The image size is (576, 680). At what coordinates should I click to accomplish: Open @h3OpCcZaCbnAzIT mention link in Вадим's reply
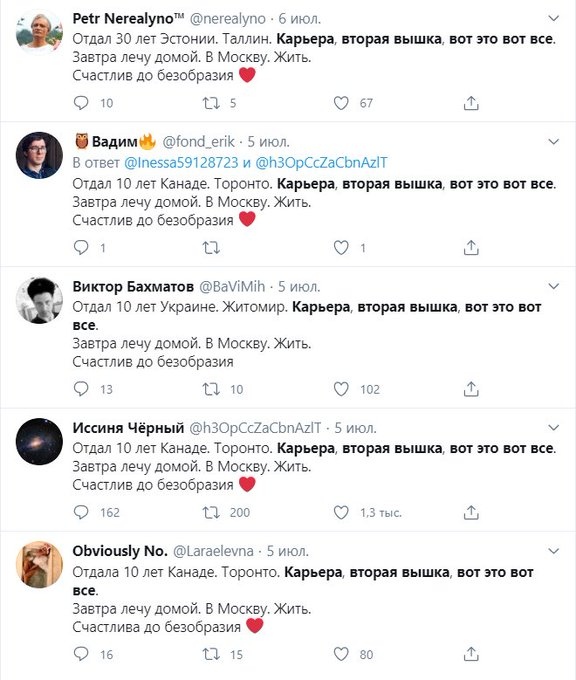pyautogui.click(x=321, y=163)
